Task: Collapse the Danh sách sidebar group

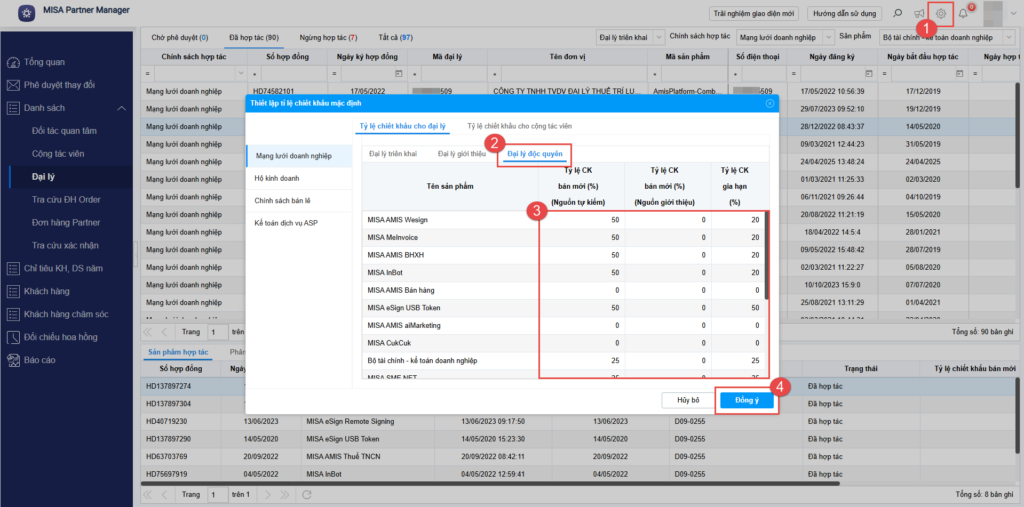Action: tap(121, 108)
